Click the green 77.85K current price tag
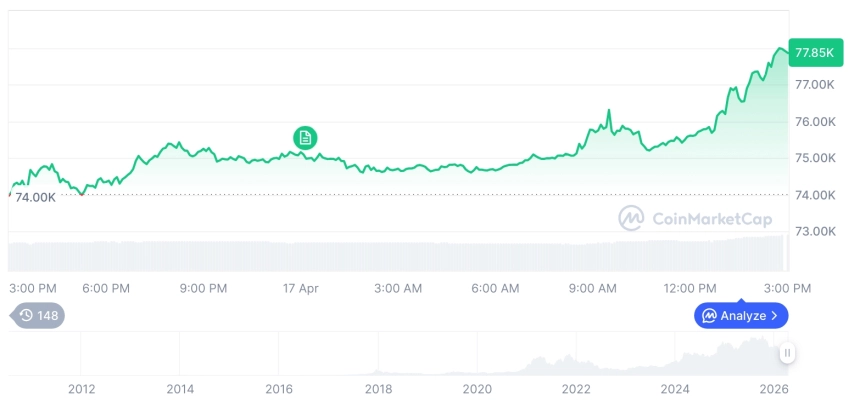860x401 pixels. pos(813,52)
